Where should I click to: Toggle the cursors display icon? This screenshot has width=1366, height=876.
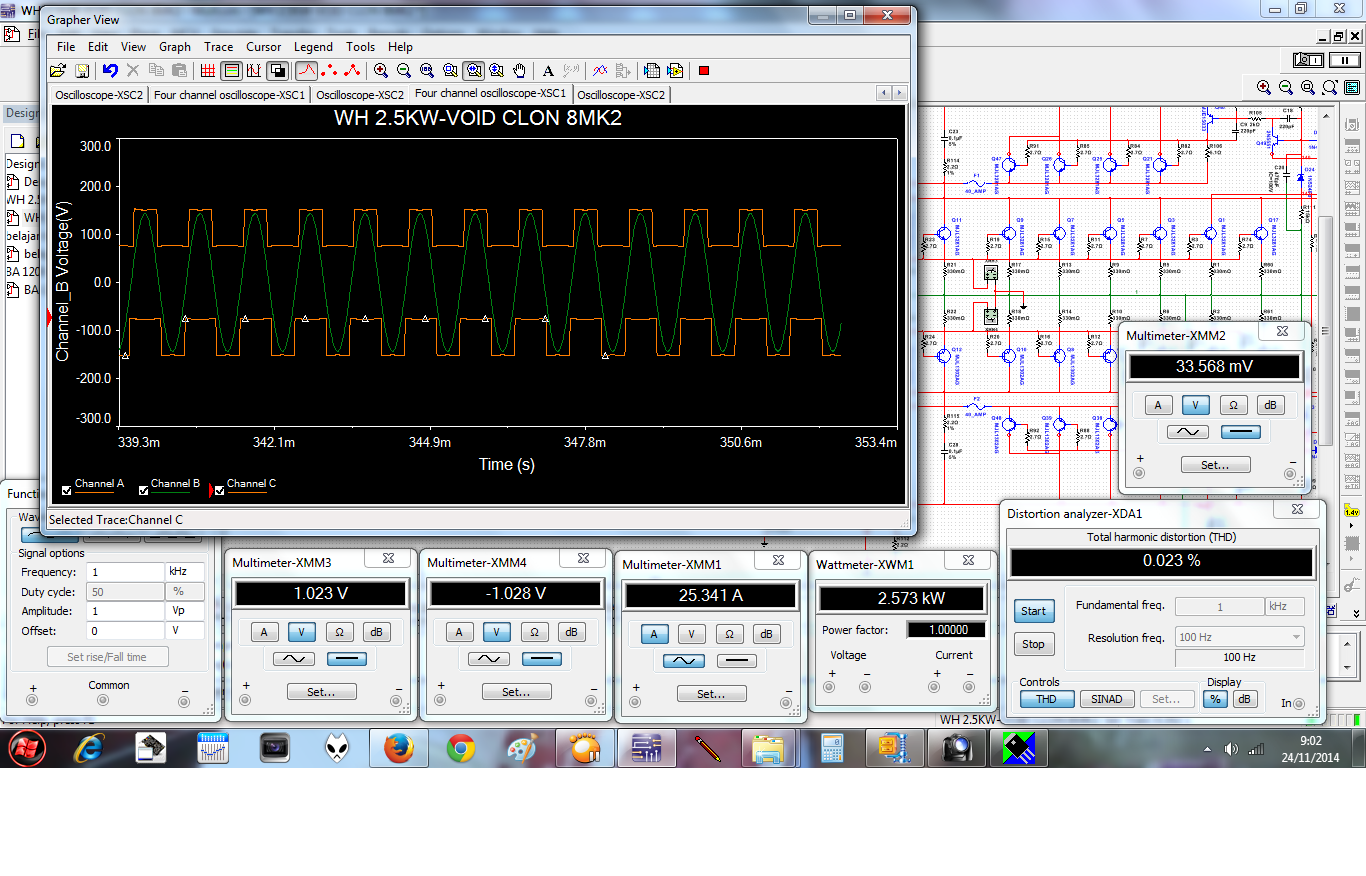pyautogui.click(x=254, y=70)
